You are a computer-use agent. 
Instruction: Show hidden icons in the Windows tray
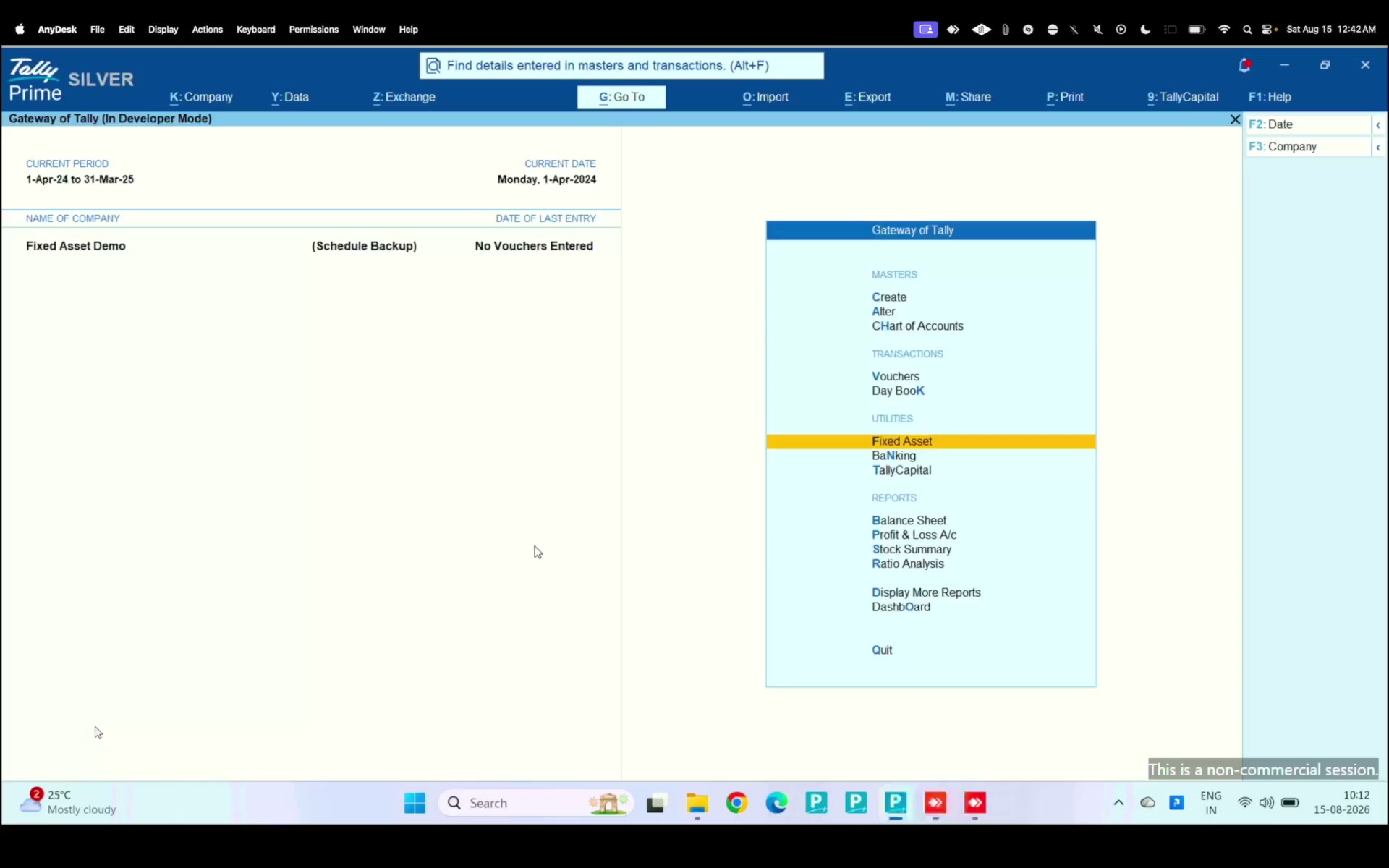(1118, 803)
